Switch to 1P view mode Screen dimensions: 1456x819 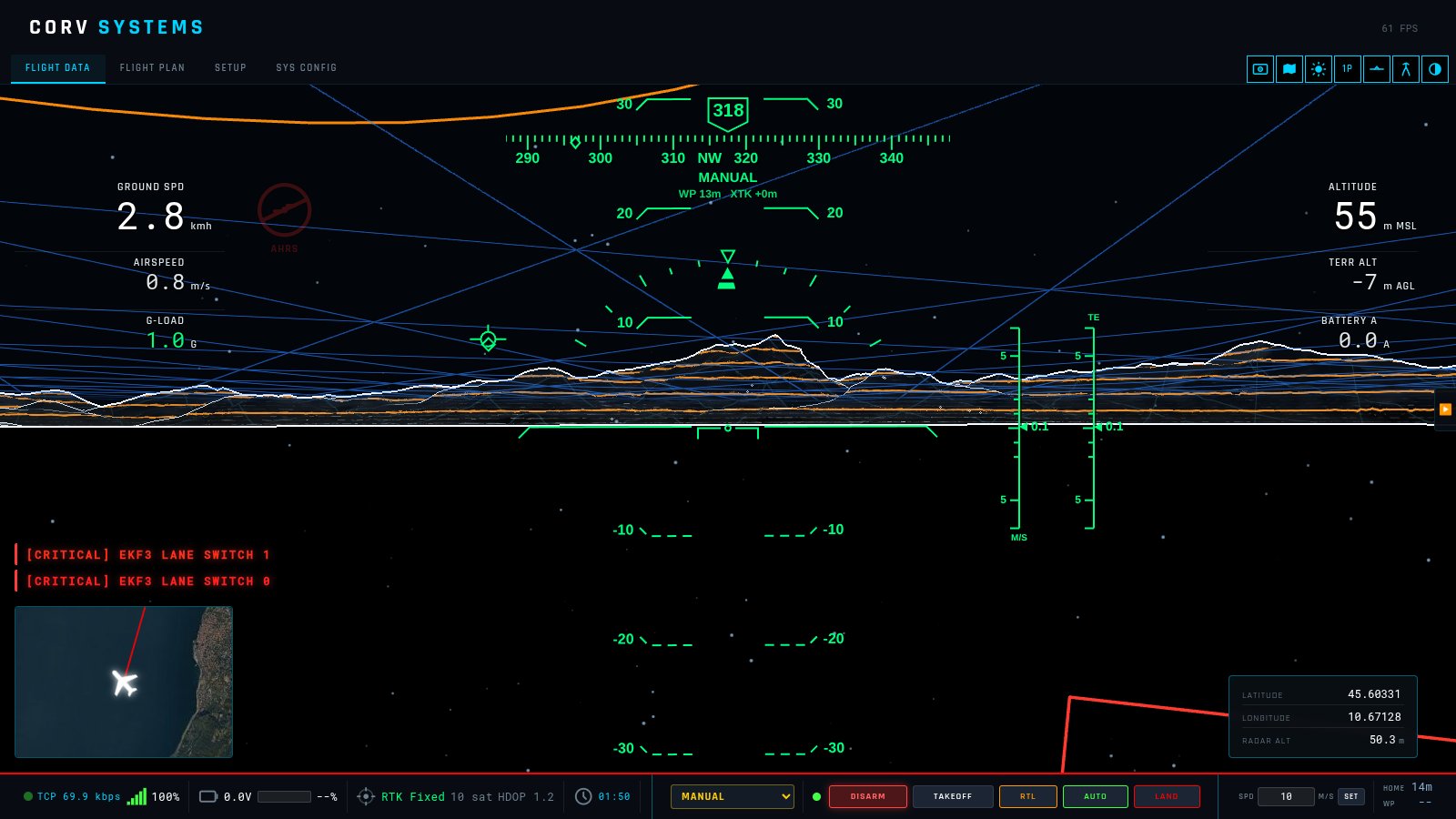click(x=1348, y=69)
